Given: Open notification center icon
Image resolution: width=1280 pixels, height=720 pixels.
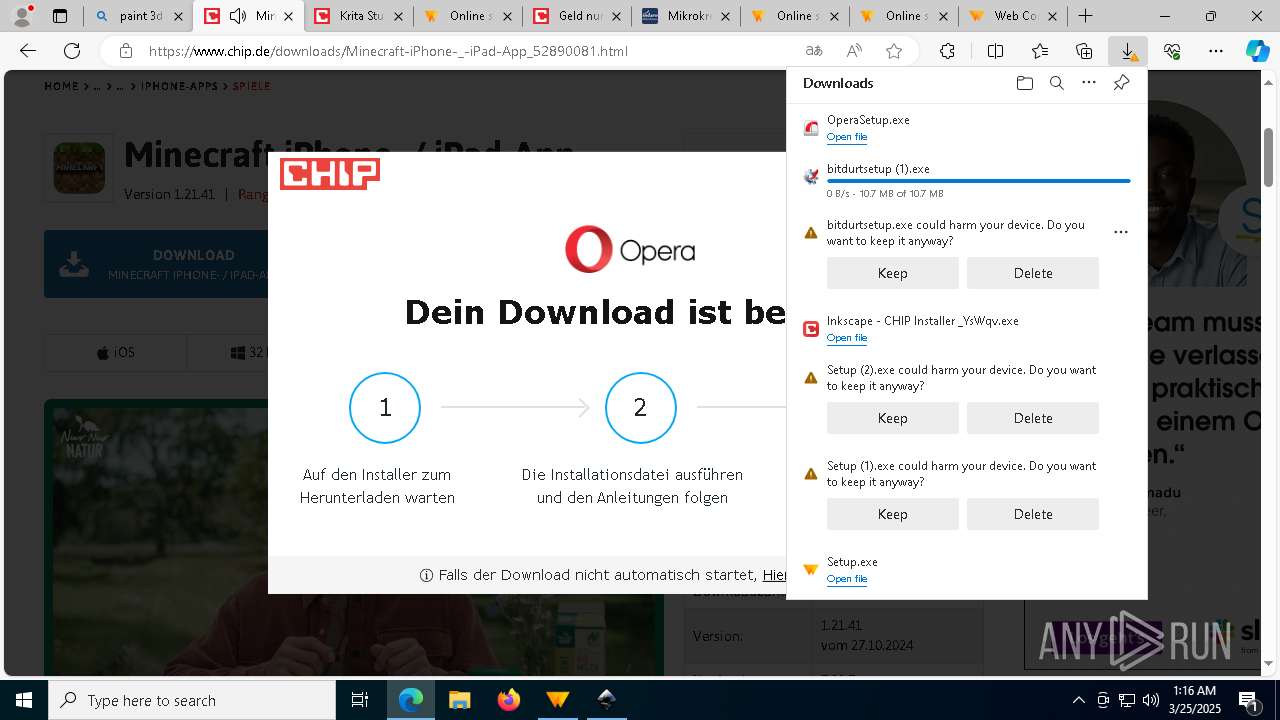Looking at the screenshot, I should coord(1249,700).
